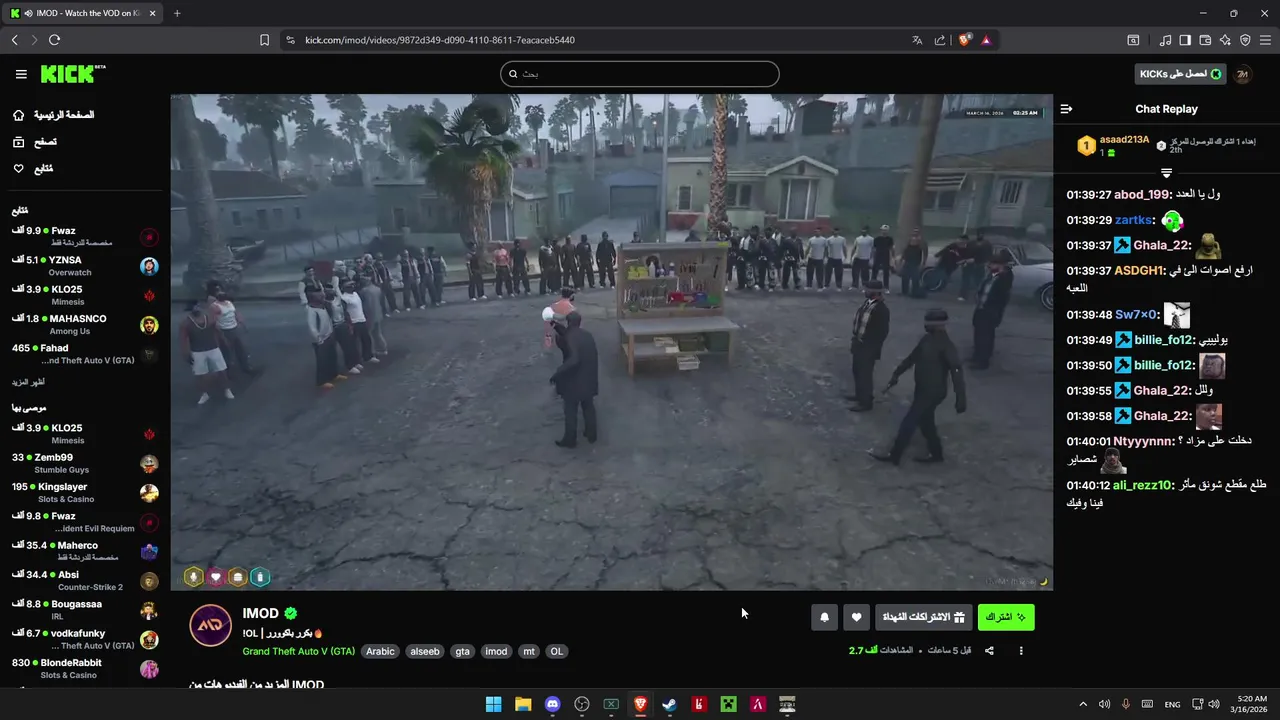The image size is (1280, 720).
Task: Open a new browser tab
Action: click(177, 13)
